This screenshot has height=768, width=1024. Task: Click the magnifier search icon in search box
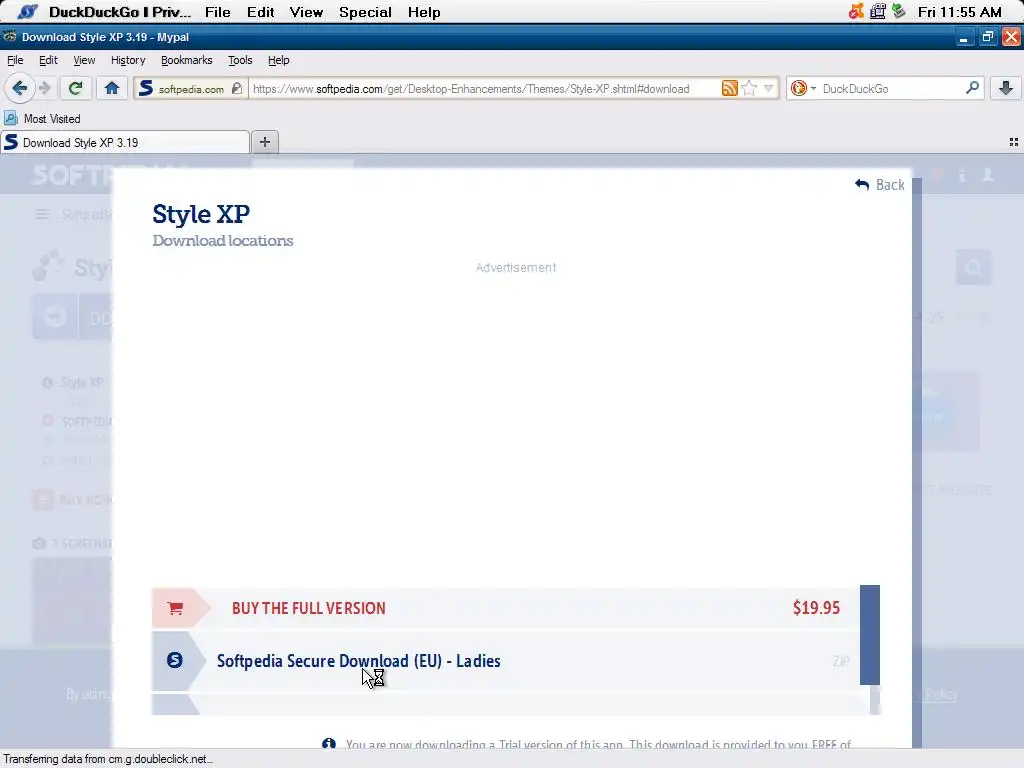[972, 88]
